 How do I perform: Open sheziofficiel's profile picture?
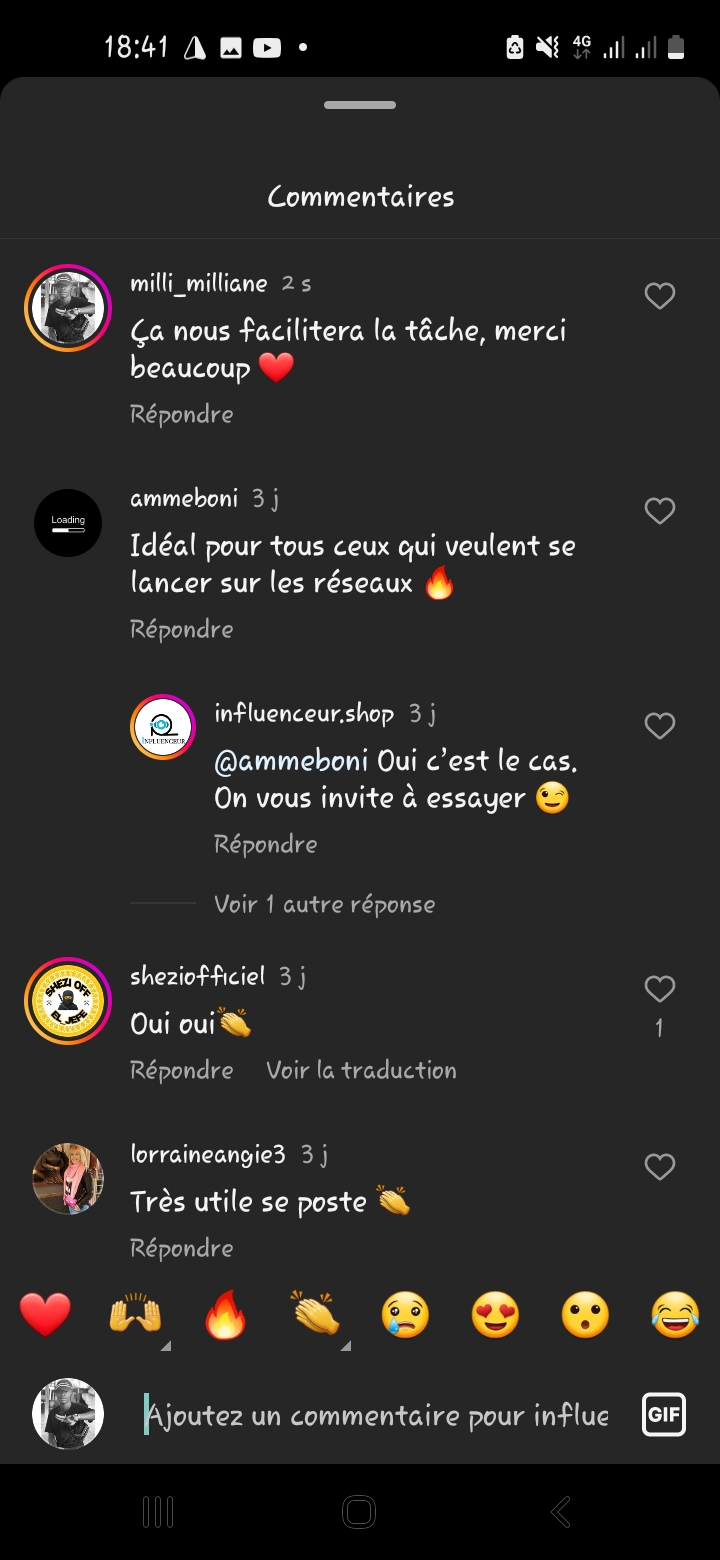click(68, 1001)
